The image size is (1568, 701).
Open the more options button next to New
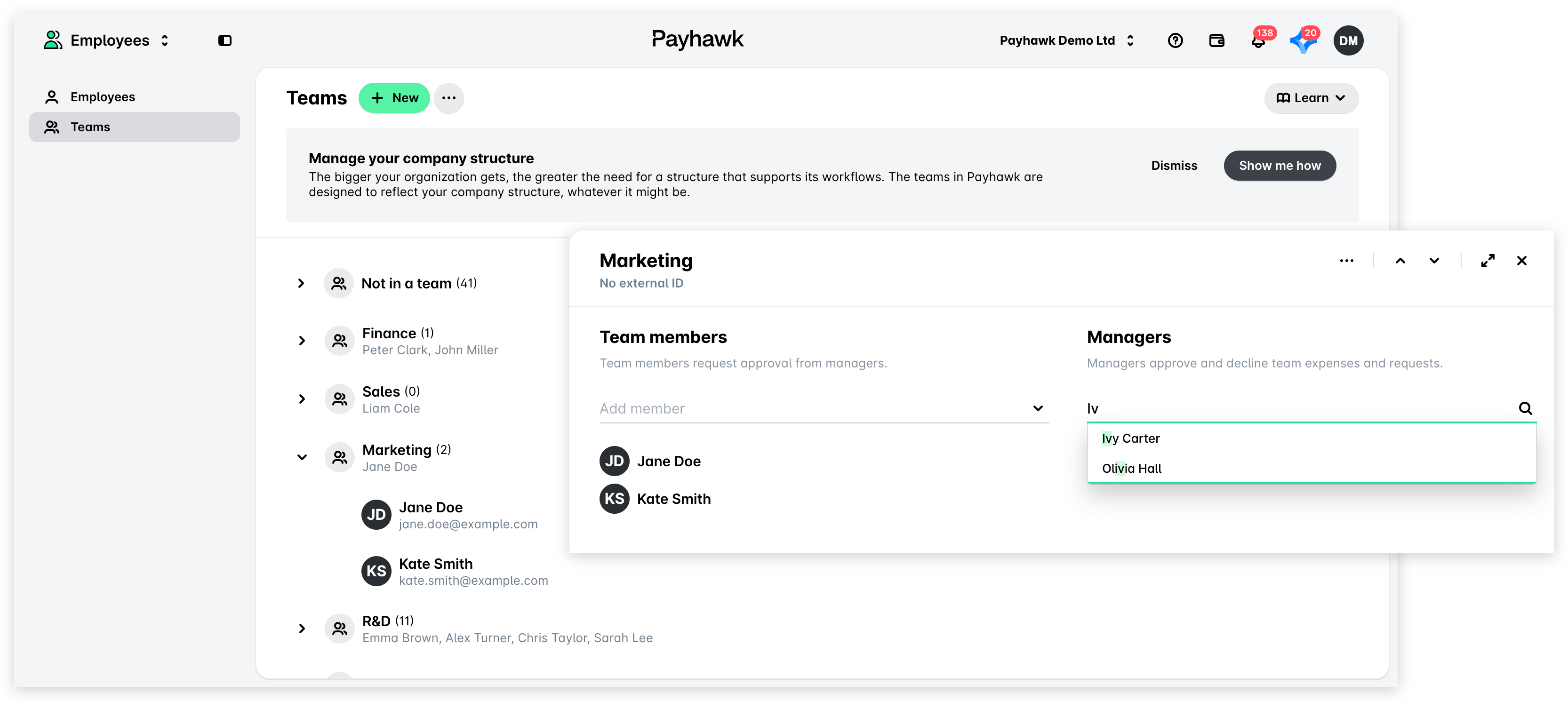coord(448,98)
